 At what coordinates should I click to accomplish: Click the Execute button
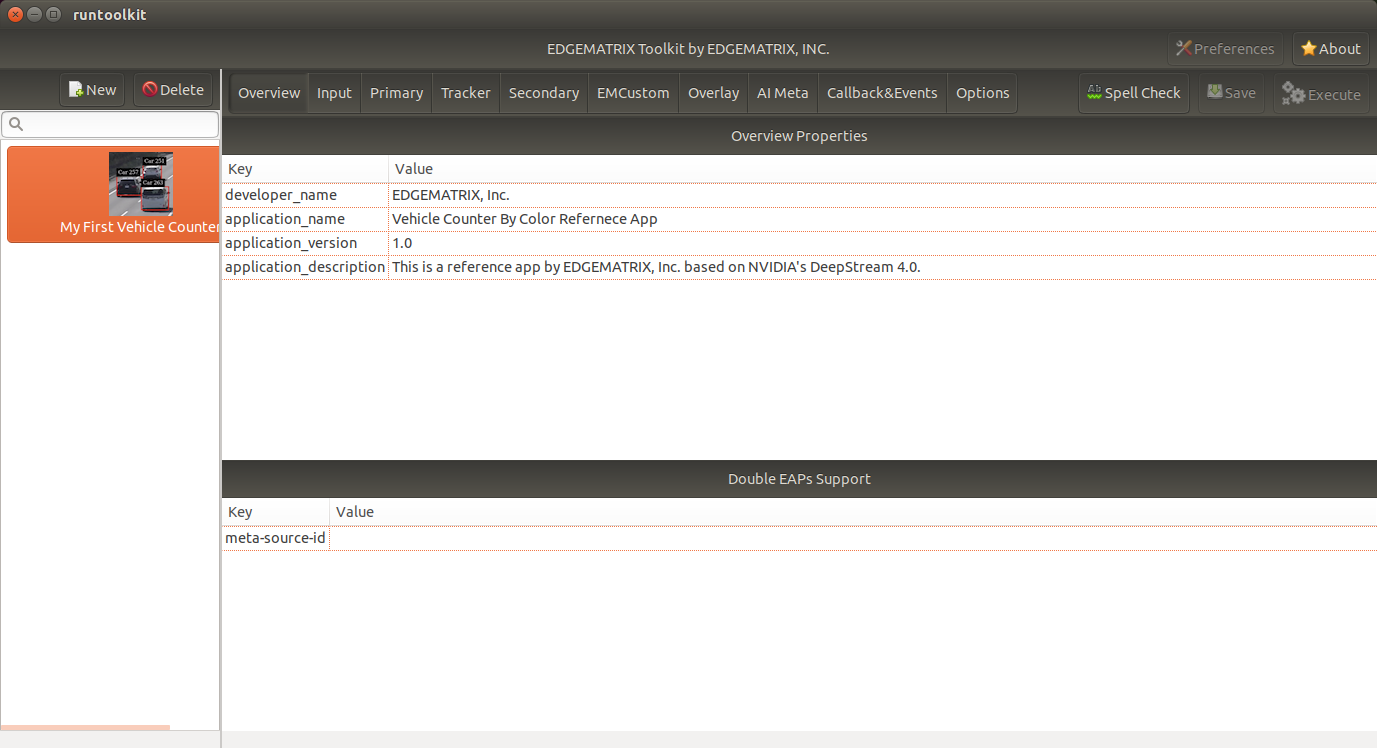[x=1321, y=93]
